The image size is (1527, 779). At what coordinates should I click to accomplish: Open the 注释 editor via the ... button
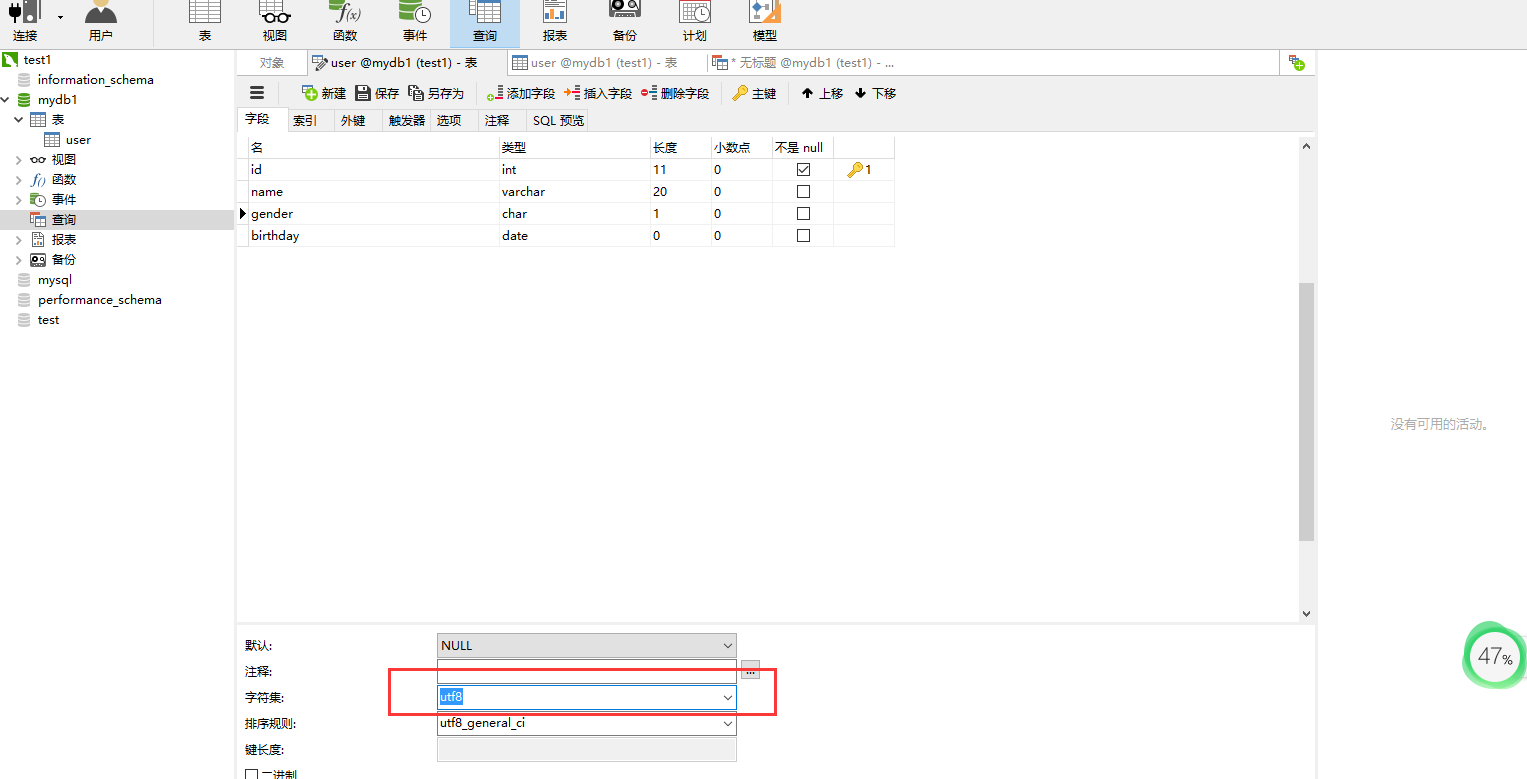click(x=749, y=670)
